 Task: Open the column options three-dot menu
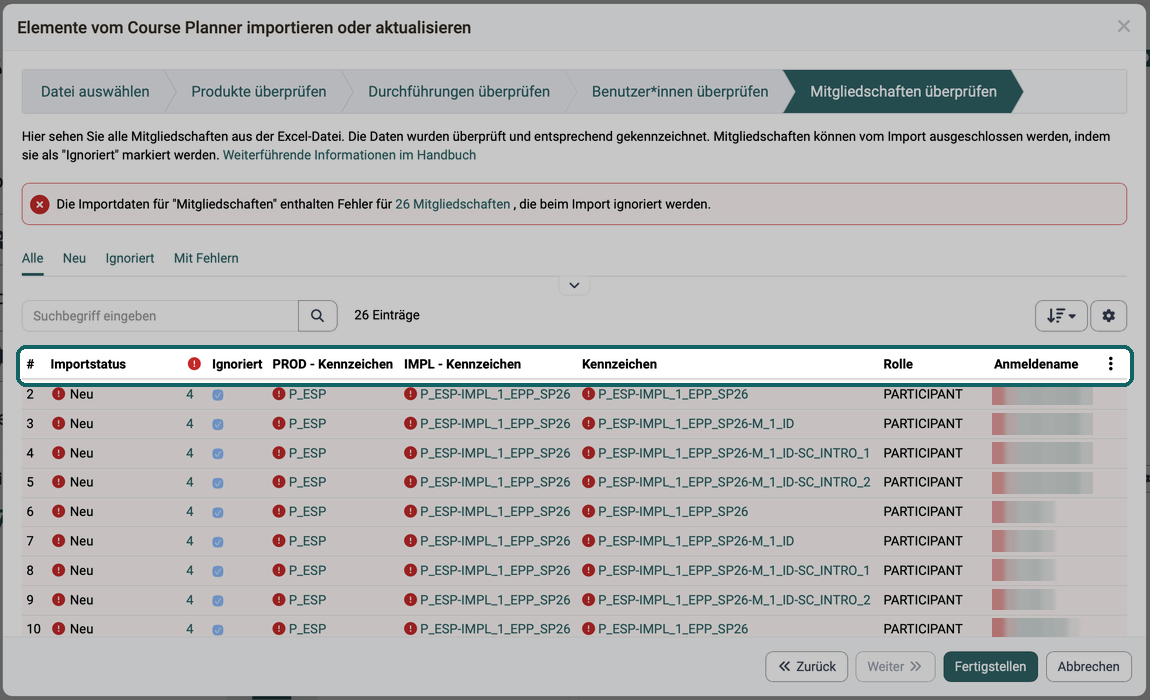coord(1110,364)
